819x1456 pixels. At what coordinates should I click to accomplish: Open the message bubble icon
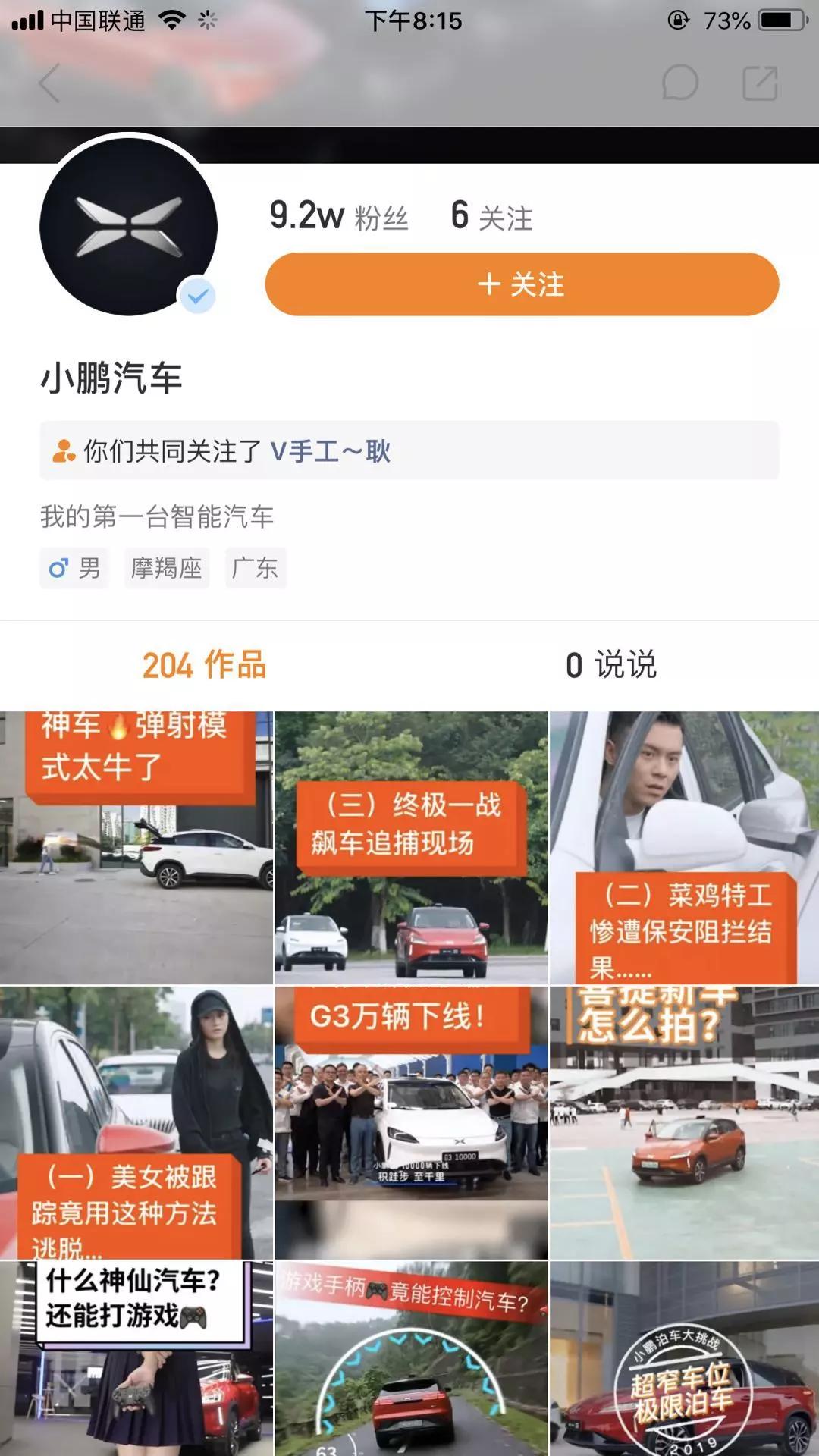pos(679,83)
